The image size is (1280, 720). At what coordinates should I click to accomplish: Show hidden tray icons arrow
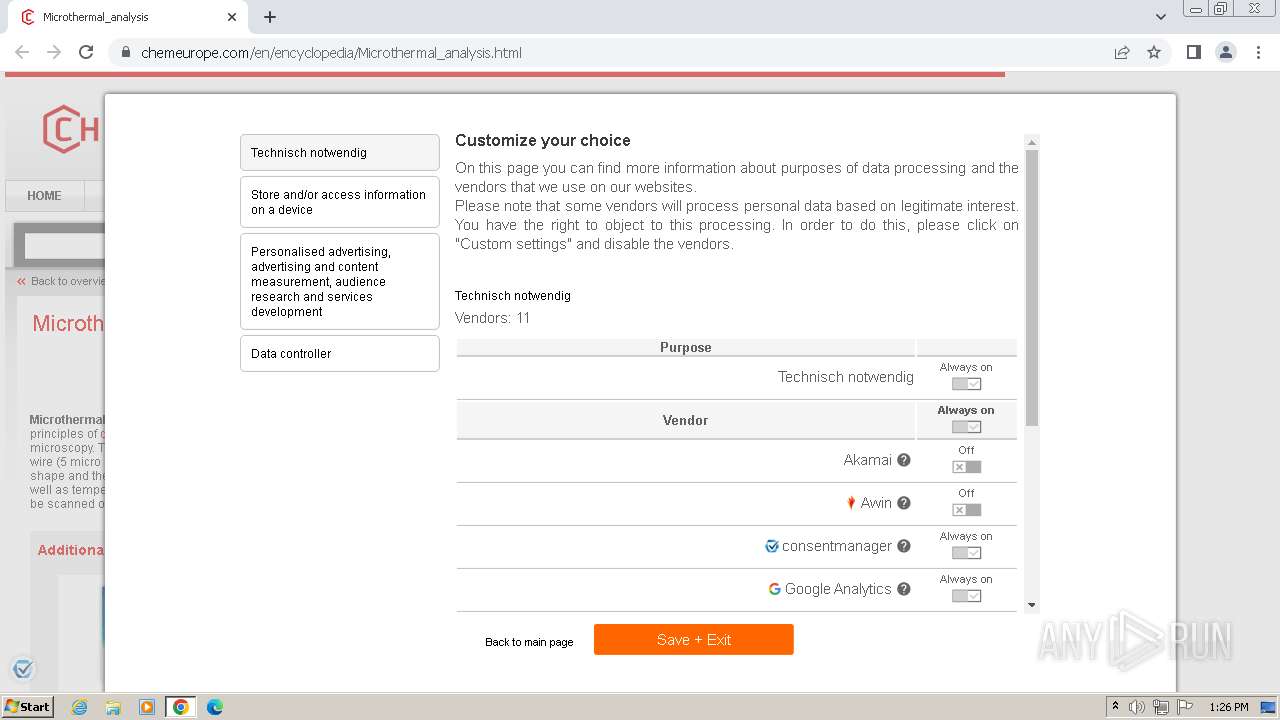pyautogui.click(x=1115, y=707)
